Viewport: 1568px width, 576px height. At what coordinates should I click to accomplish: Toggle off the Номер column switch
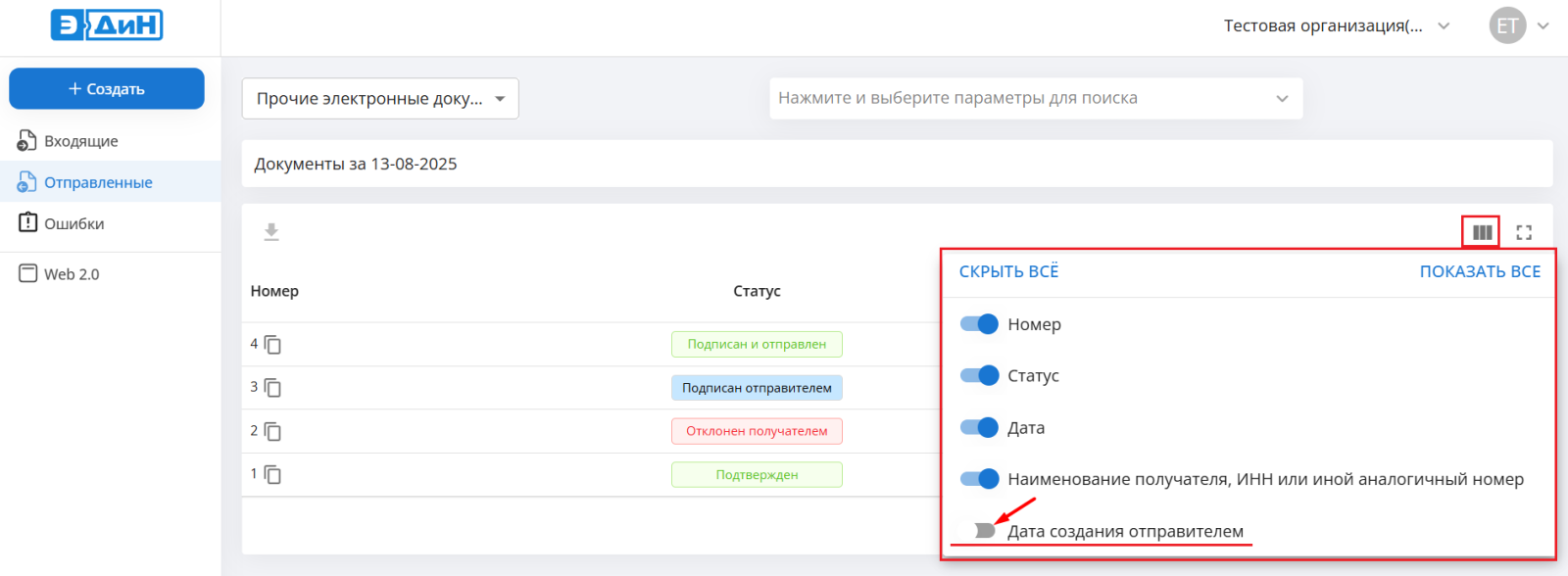coord(979,324)
